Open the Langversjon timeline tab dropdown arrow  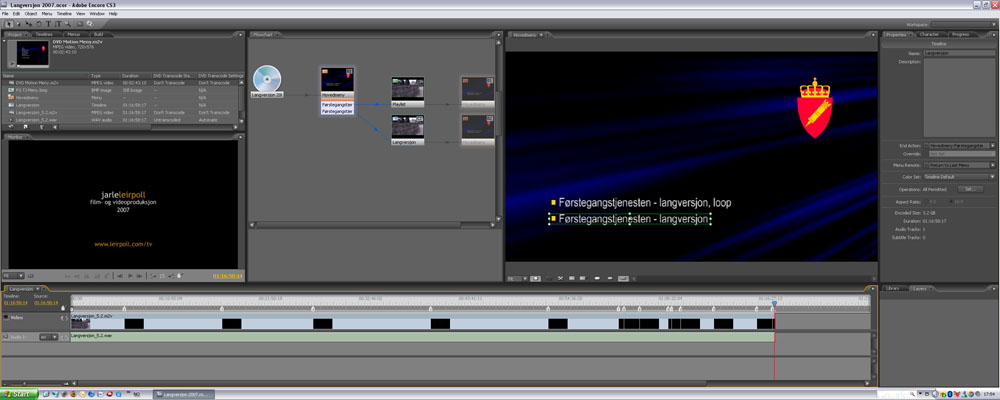coord(36,289)
